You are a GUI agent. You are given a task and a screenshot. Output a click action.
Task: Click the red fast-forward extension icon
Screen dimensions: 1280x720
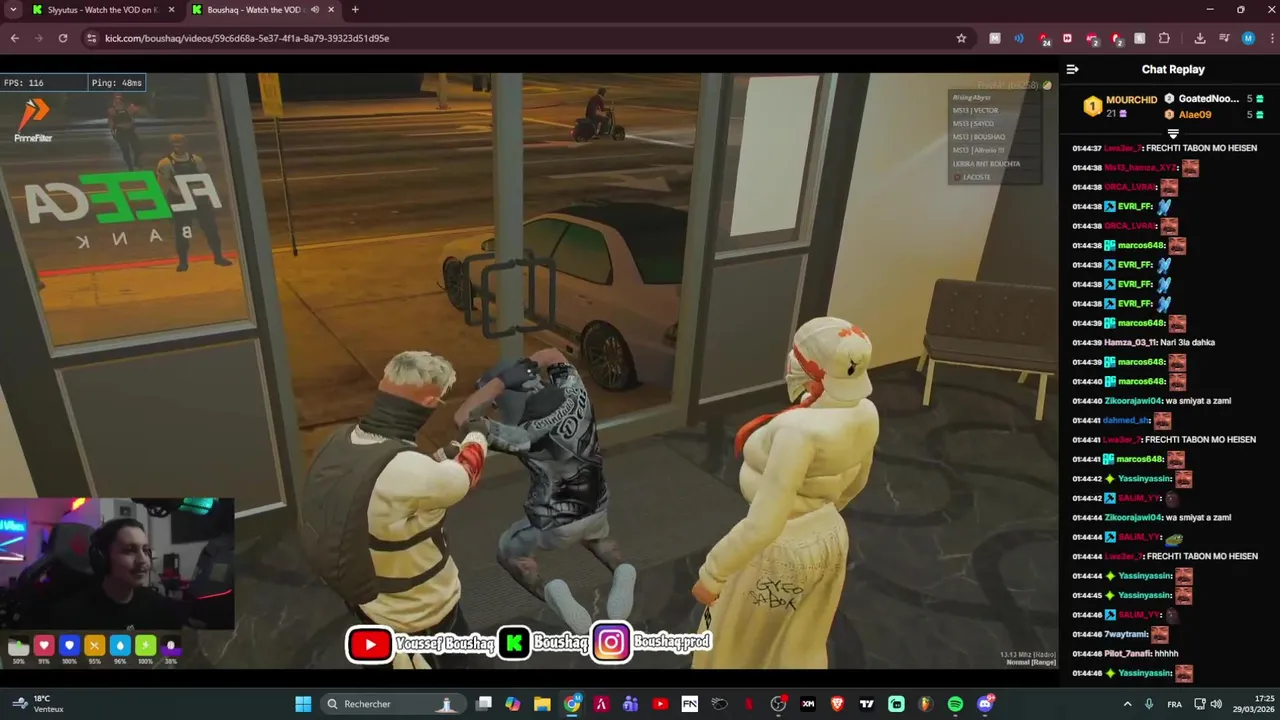click(x=1067, y=38)
